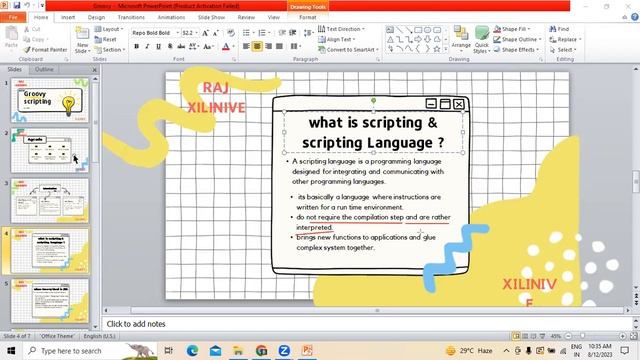Apply text shadow formatting

coord(170,46)
